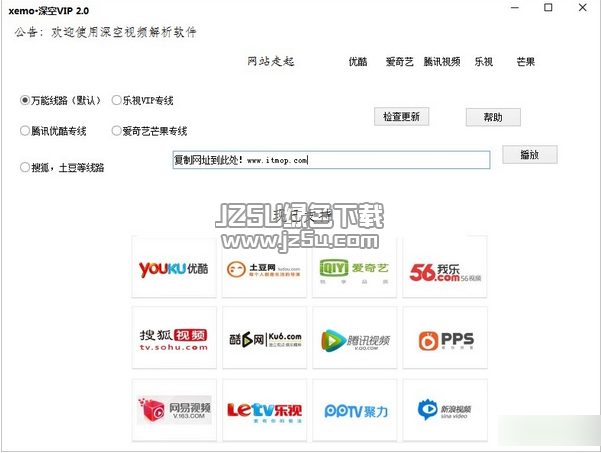Click the iQIYI logo tile
This screenshot has height=453, width=601.
click(353, 268)
